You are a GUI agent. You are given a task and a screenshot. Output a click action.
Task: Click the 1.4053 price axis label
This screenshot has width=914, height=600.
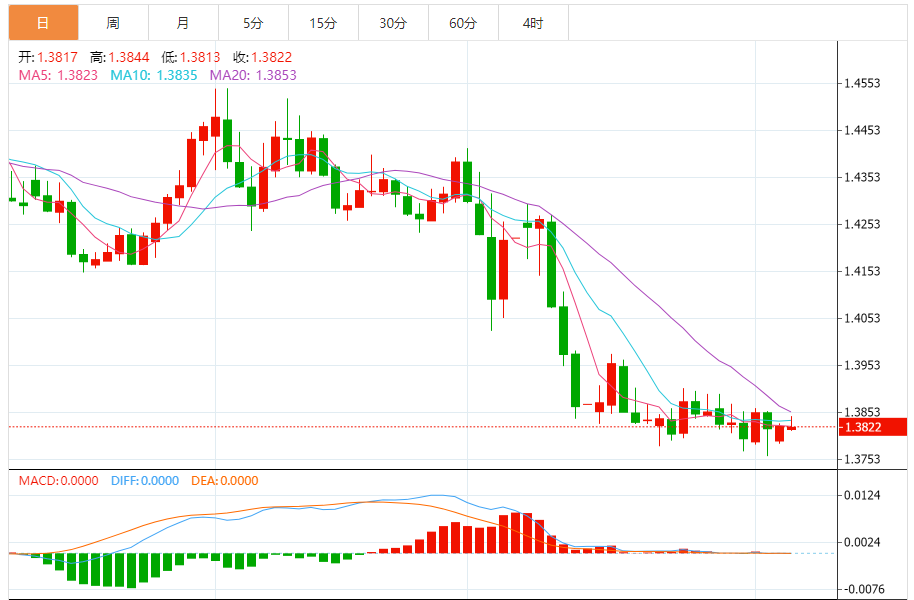pyautogui.click(x=862, y=318)
